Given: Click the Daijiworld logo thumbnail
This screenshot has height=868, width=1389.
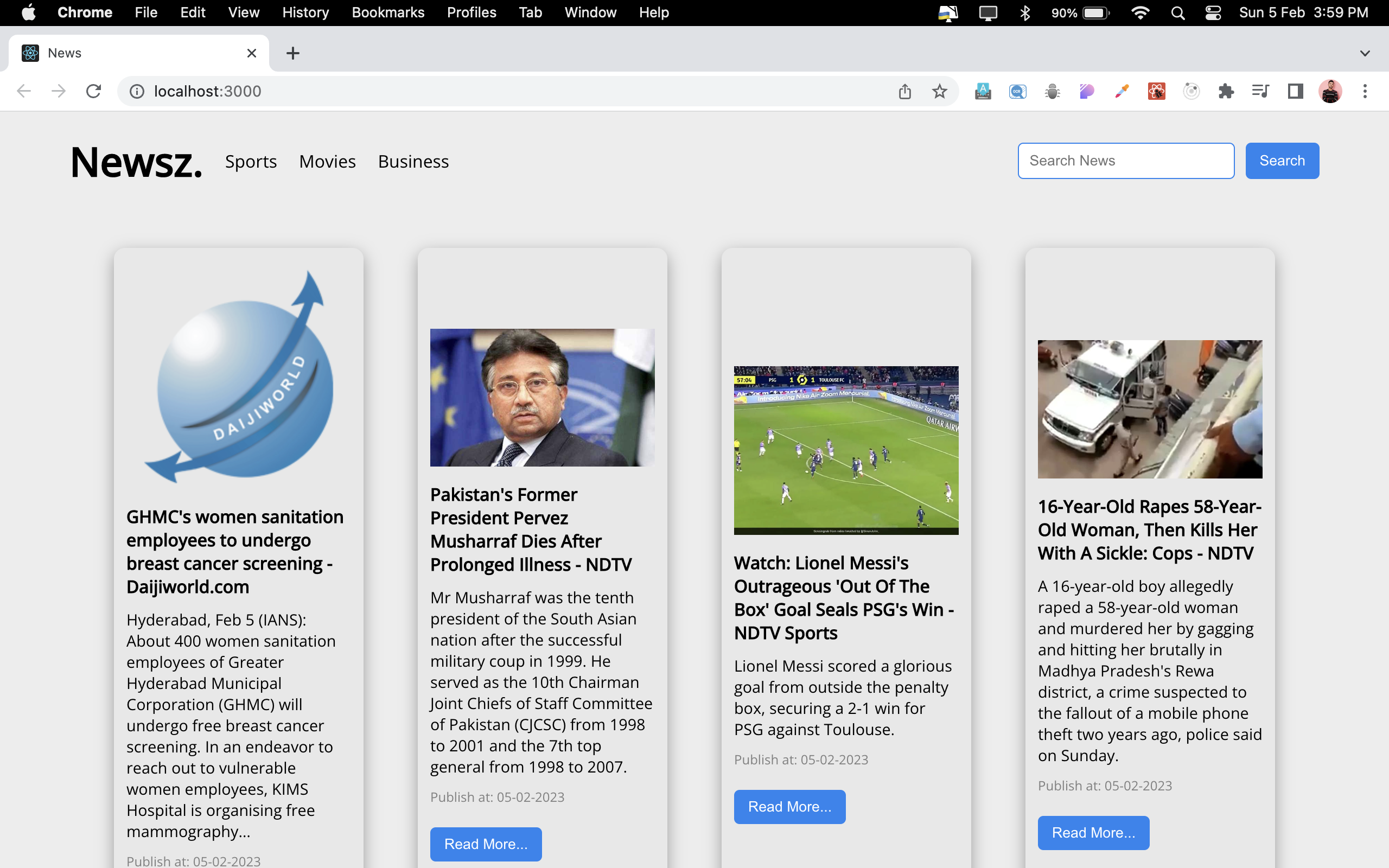Looking at the screenshot, I should pos(239,376).
